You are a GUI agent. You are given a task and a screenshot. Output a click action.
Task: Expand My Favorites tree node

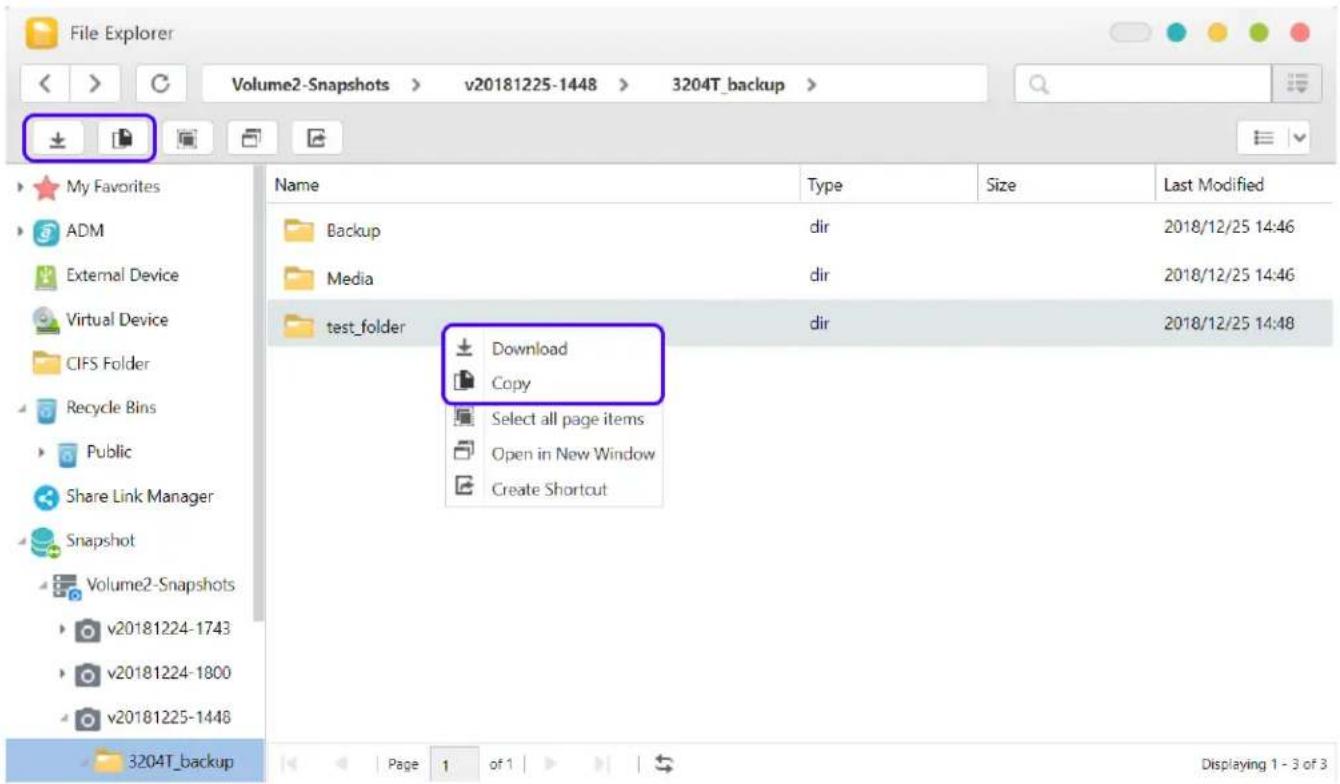(21, 187)
